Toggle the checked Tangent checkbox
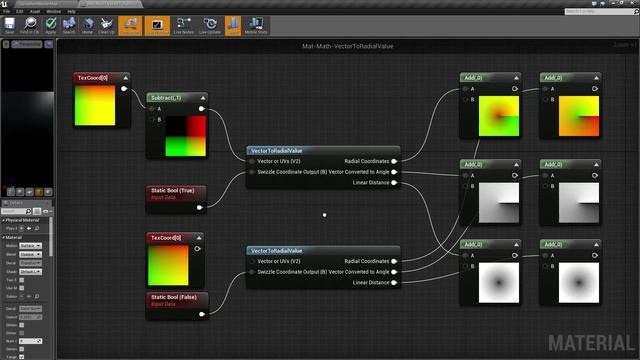 pos(22,357)
